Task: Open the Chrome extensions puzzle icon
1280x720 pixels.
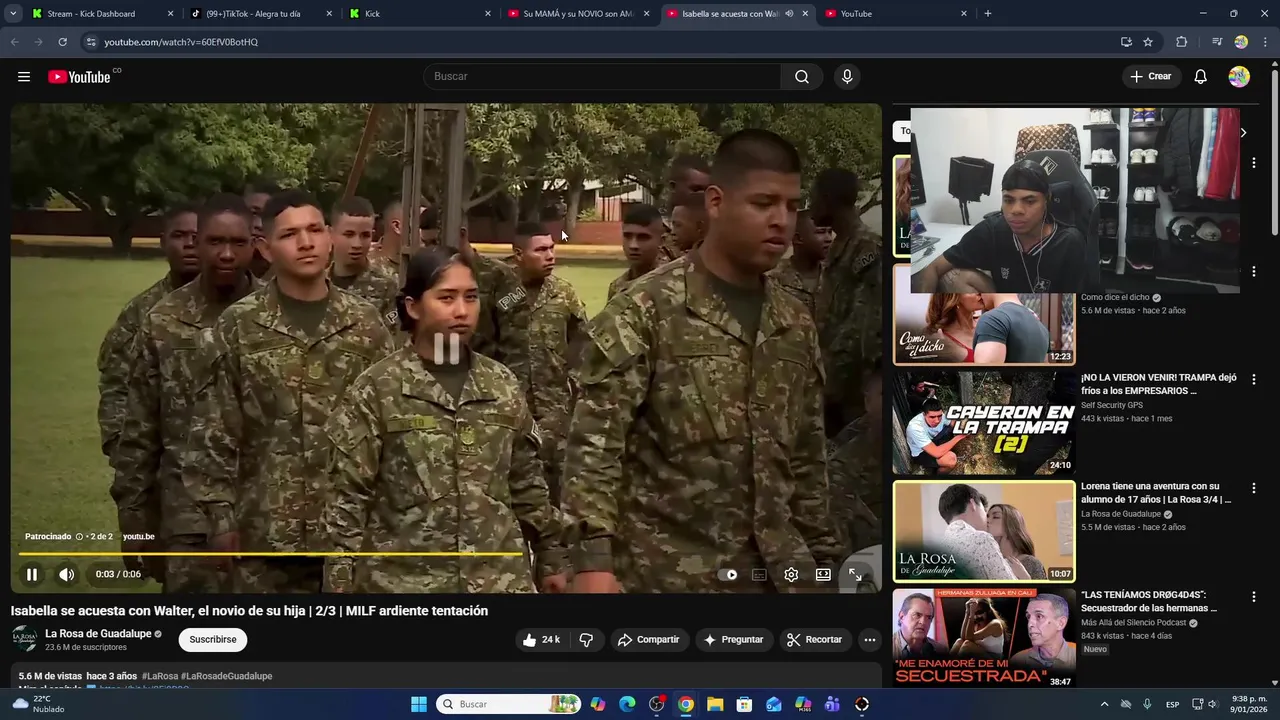Action: tap(1182, 42)
